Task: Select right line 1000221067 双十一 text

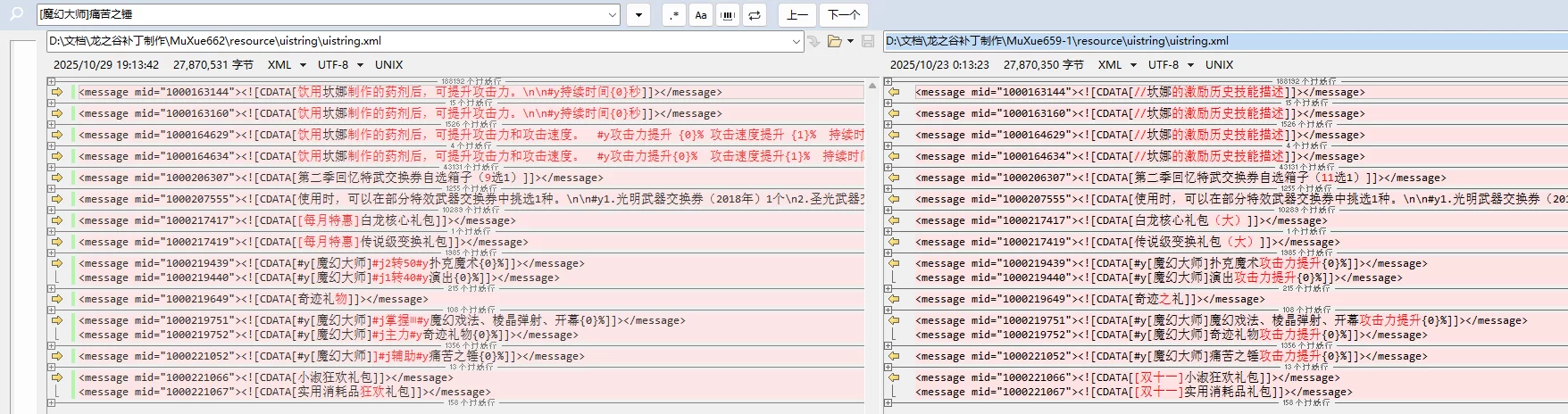Action: tap(1159, 392)
